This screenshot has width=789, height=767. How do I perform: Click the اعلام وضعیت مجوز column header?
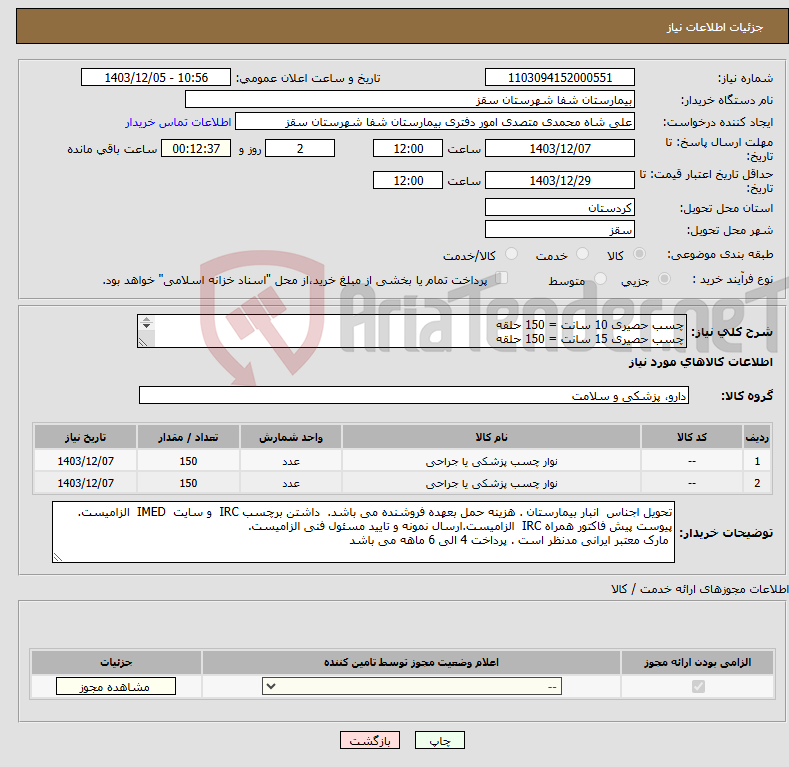pyautogui.click(x=412, y=662)
